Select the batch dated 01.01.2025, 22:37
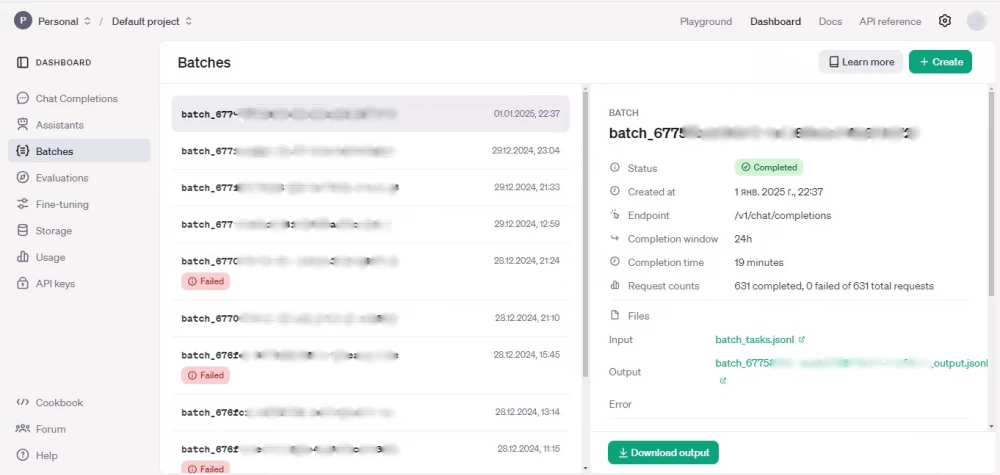1000x475 pixels. (x=371, y=114)
